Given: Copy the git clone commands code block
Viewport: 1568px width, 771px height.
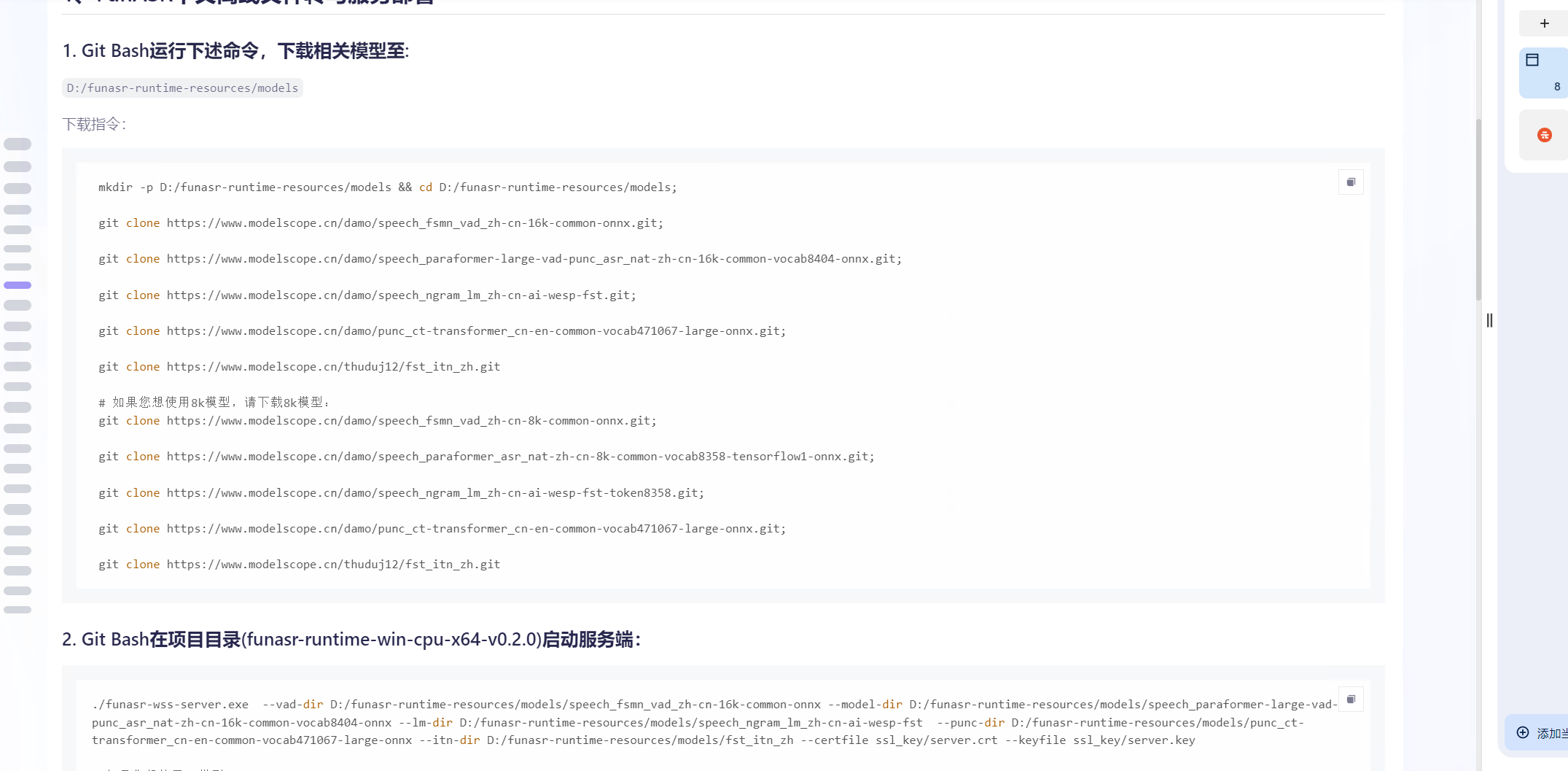Looking at the screenshot, I should (x=1351, y=182).
